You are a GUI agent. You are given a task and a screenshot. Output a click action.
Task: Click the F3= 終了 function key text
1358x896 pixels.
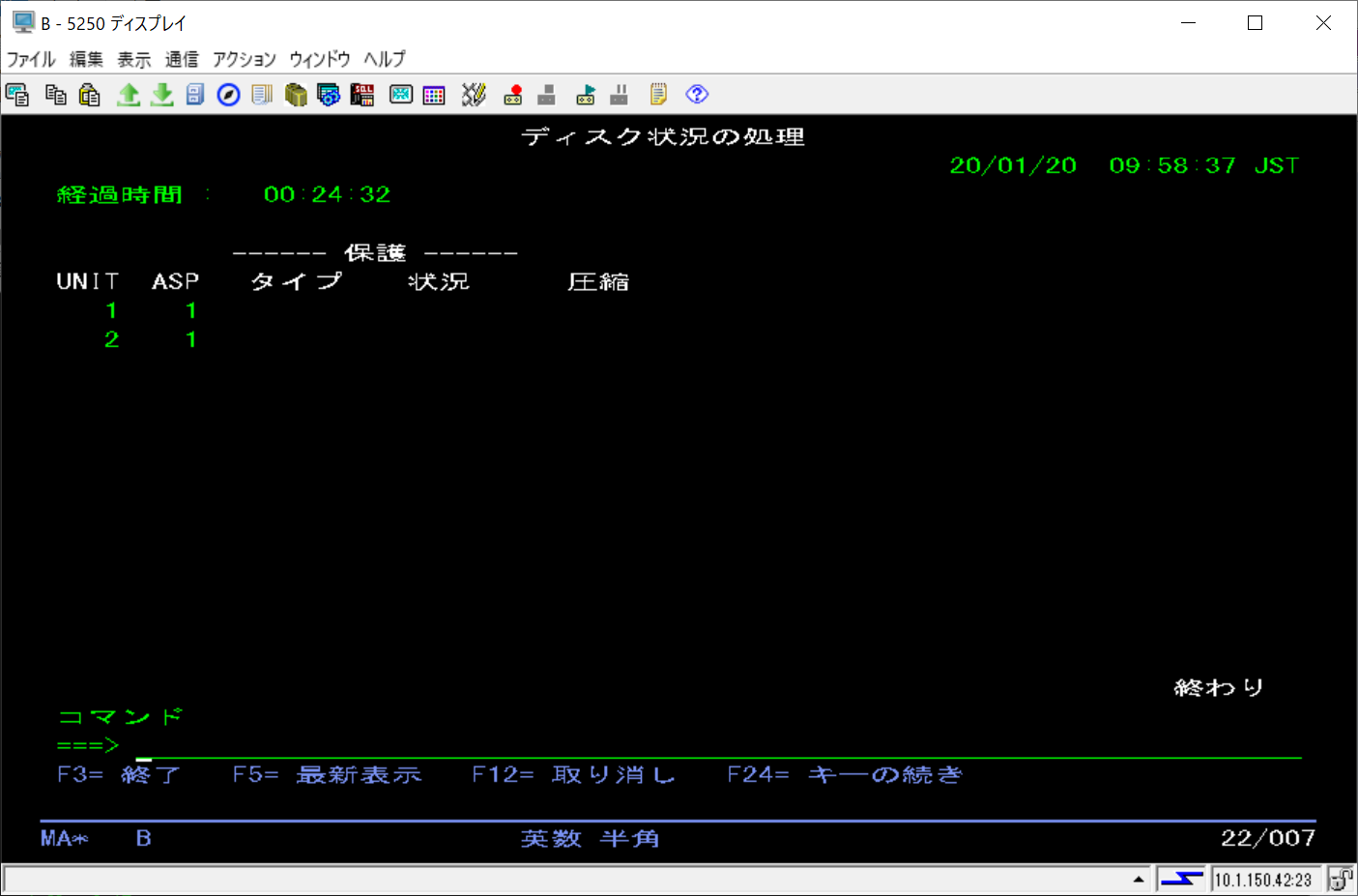tap(118, 774)
